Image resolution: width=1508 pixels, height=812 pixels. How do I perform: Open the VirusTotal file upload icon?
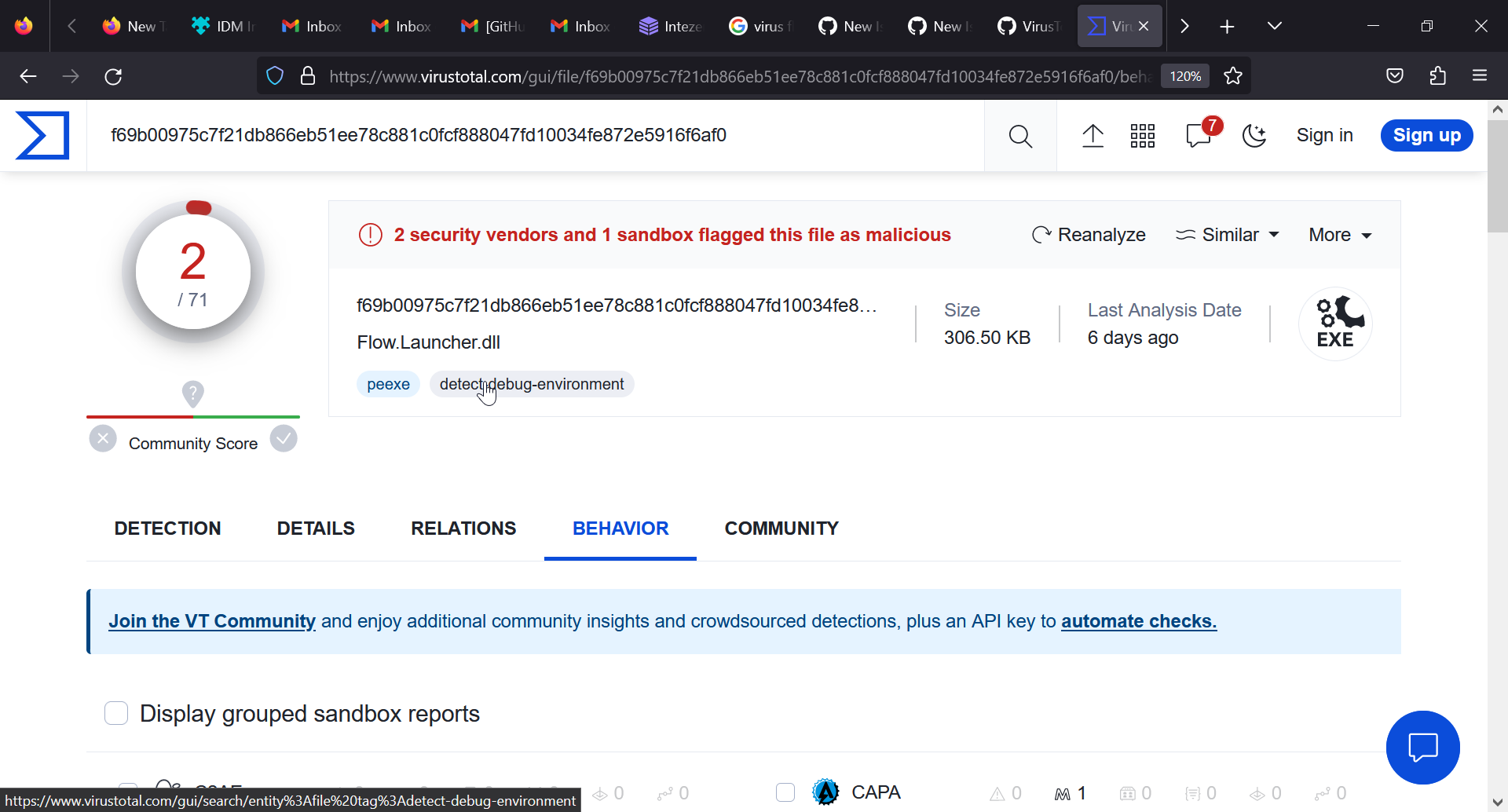(1093, 135)
